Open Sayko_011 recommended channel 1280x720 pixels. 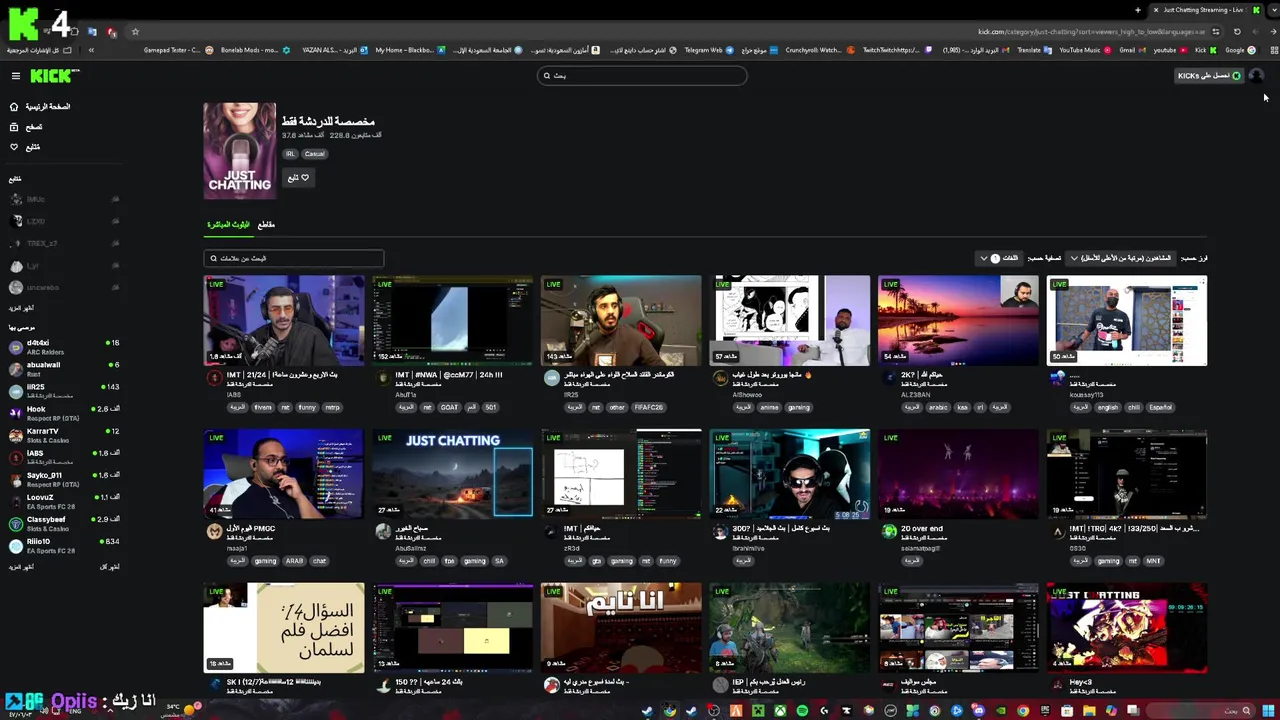point(64,479)
